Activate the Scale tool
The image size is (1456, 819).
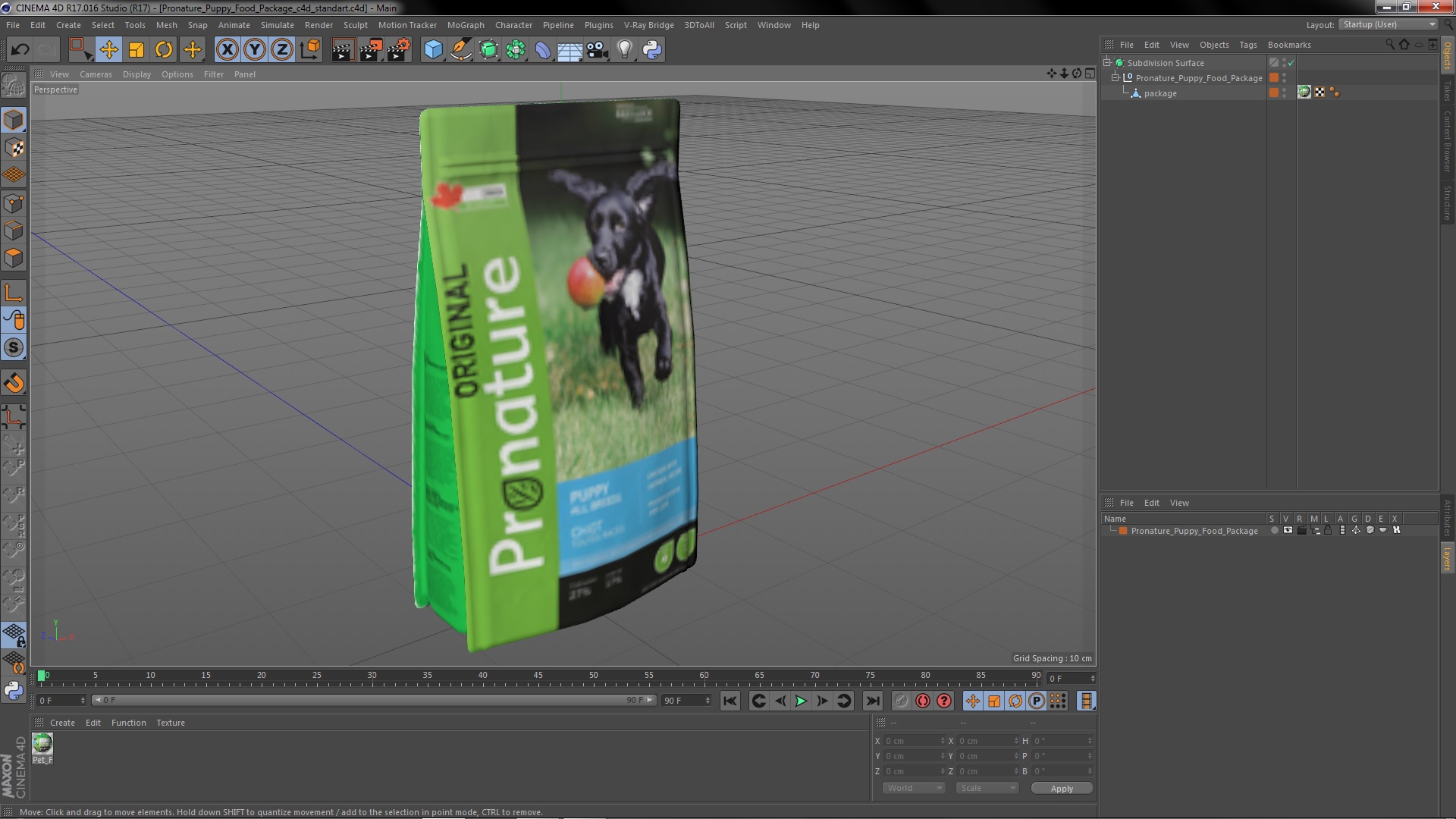136,50
